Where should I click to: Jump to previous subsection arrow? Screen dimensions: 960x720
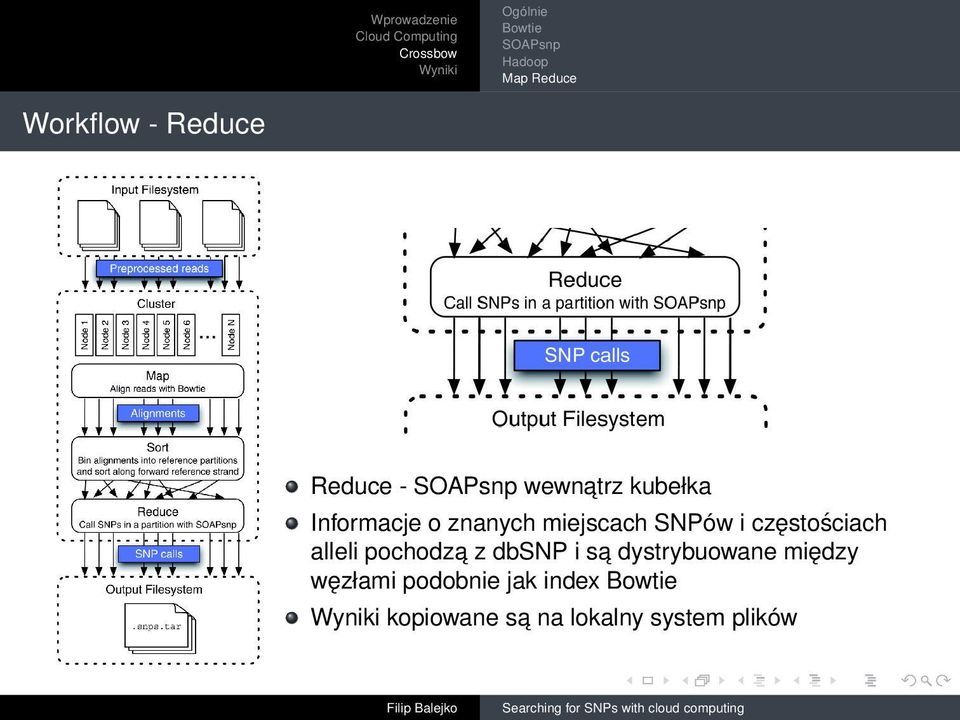tap(741, 680)
